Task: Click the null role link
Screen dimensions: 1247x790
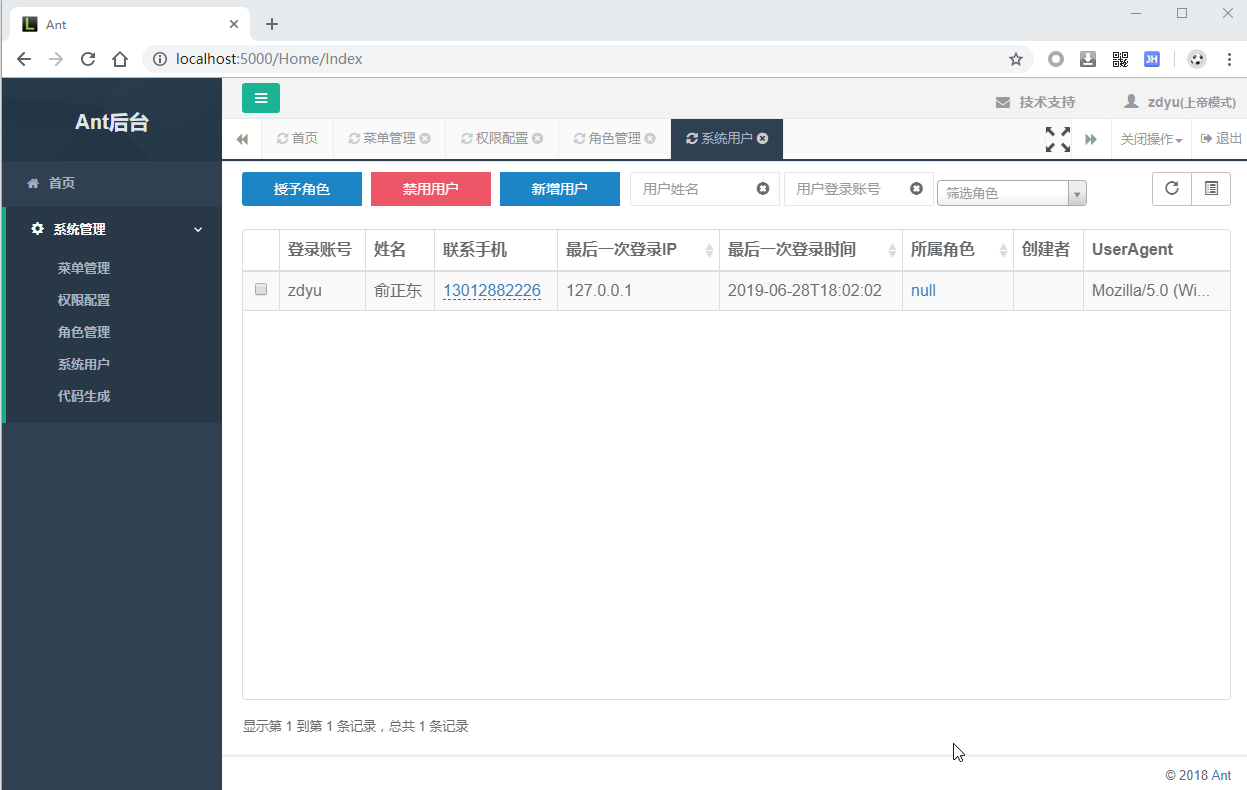Action: 923,291
